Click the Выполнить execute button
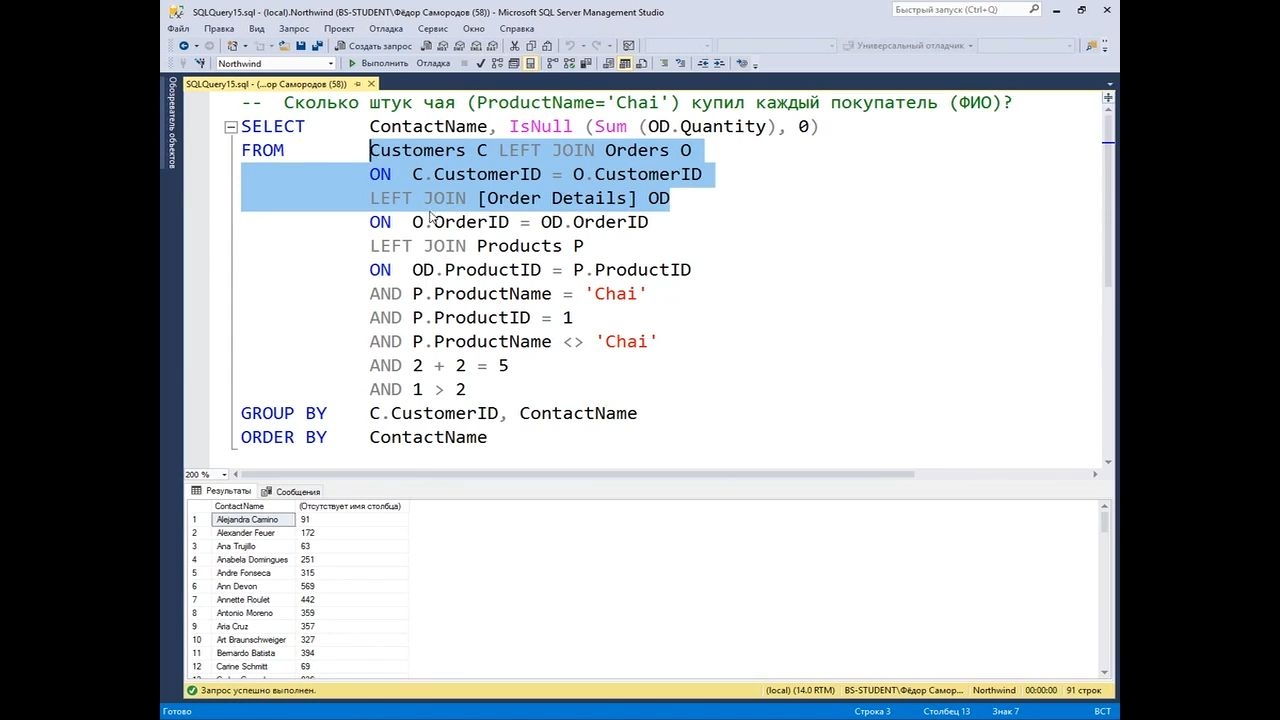The image size is (1280, 720). click(x=379, y=64)
